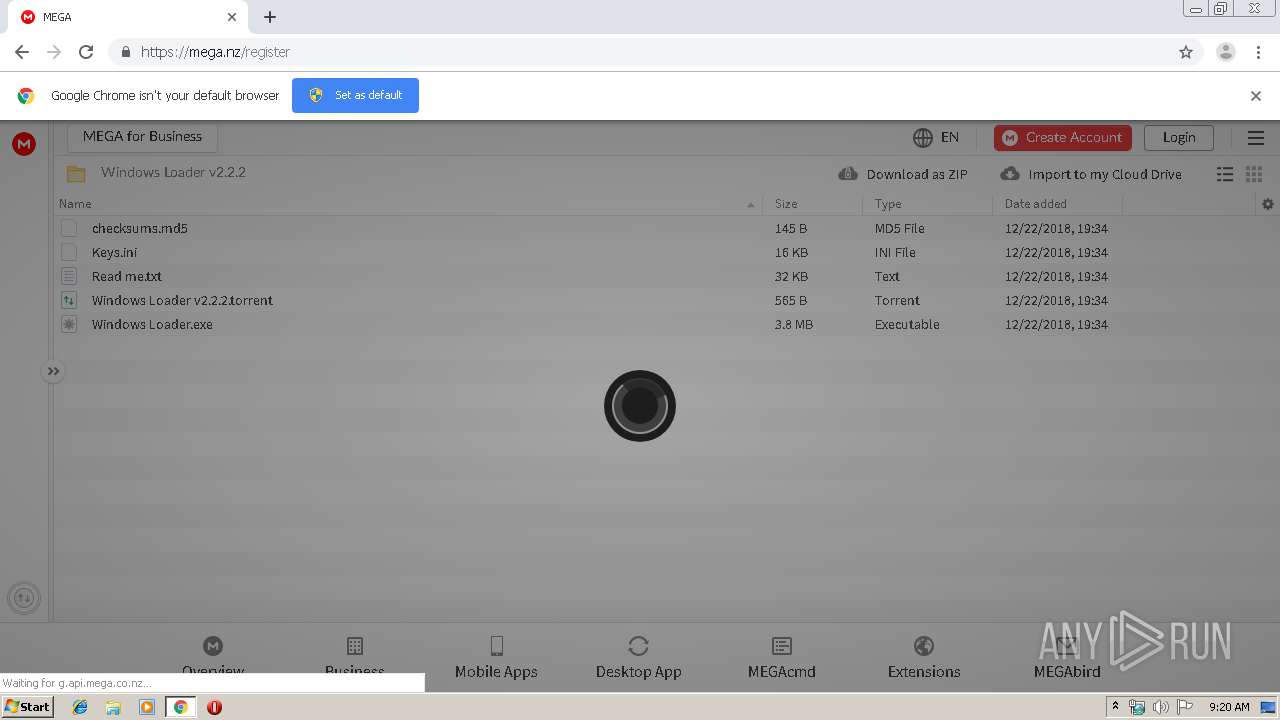Click the Create Account button
Viewport: 1280px width, 720px height.
click(x=1063, y=138)
